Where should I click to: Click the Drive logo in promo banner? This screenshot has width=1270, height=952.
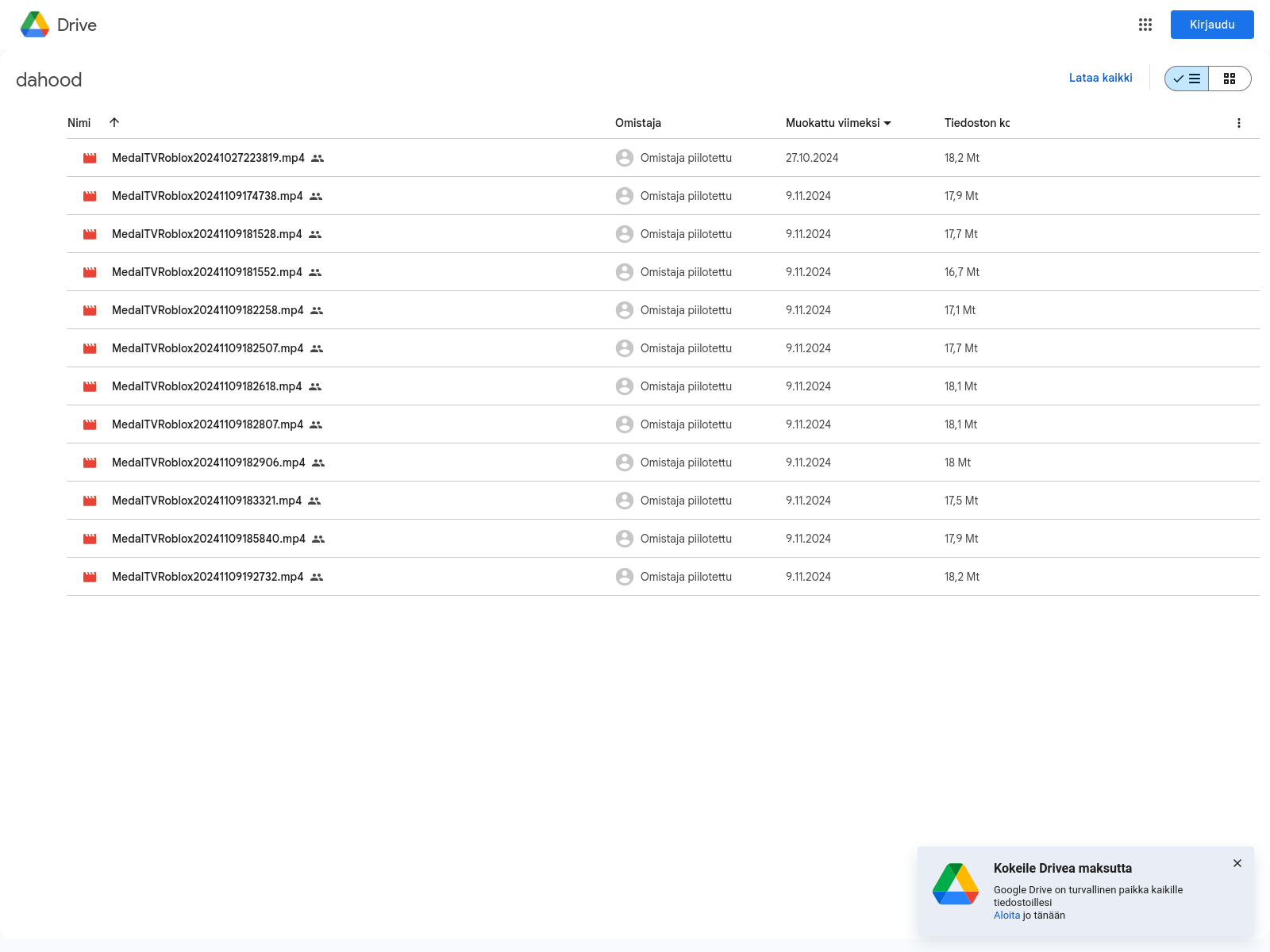tap(956, 885)
